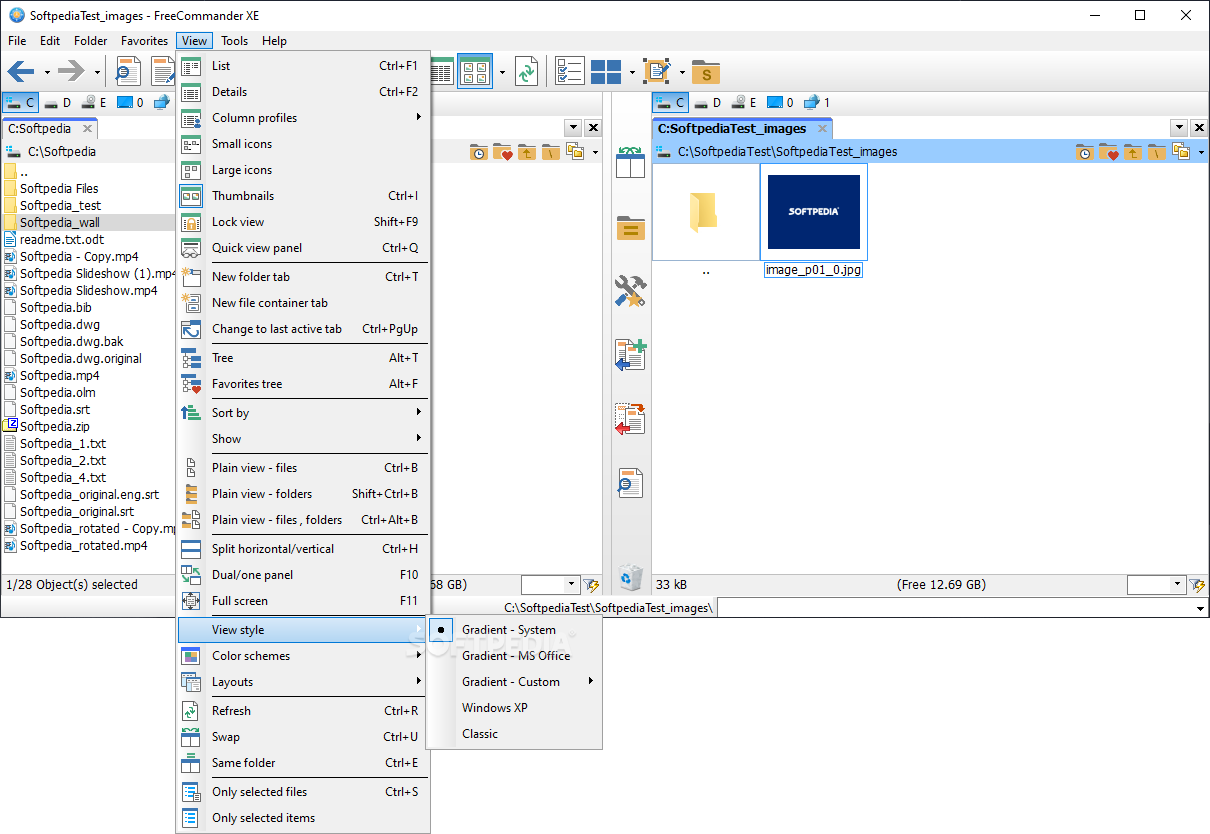The image size is (1210, 834).
Task: Select image_p01_0.jpg thumbnail
Action: click(x=813, y=212)
